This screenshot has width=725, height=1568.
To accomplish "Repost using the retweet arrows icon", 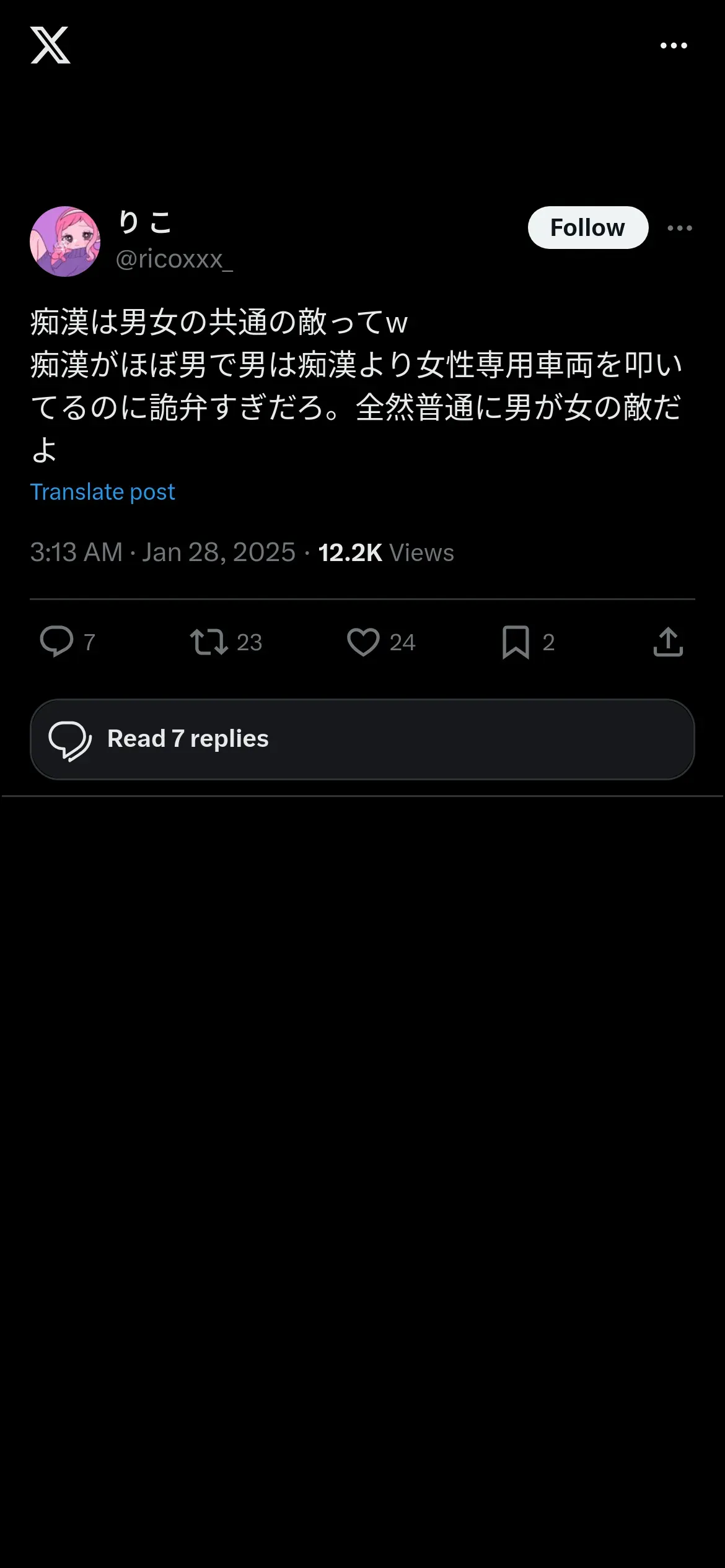I will click(209, 642).
